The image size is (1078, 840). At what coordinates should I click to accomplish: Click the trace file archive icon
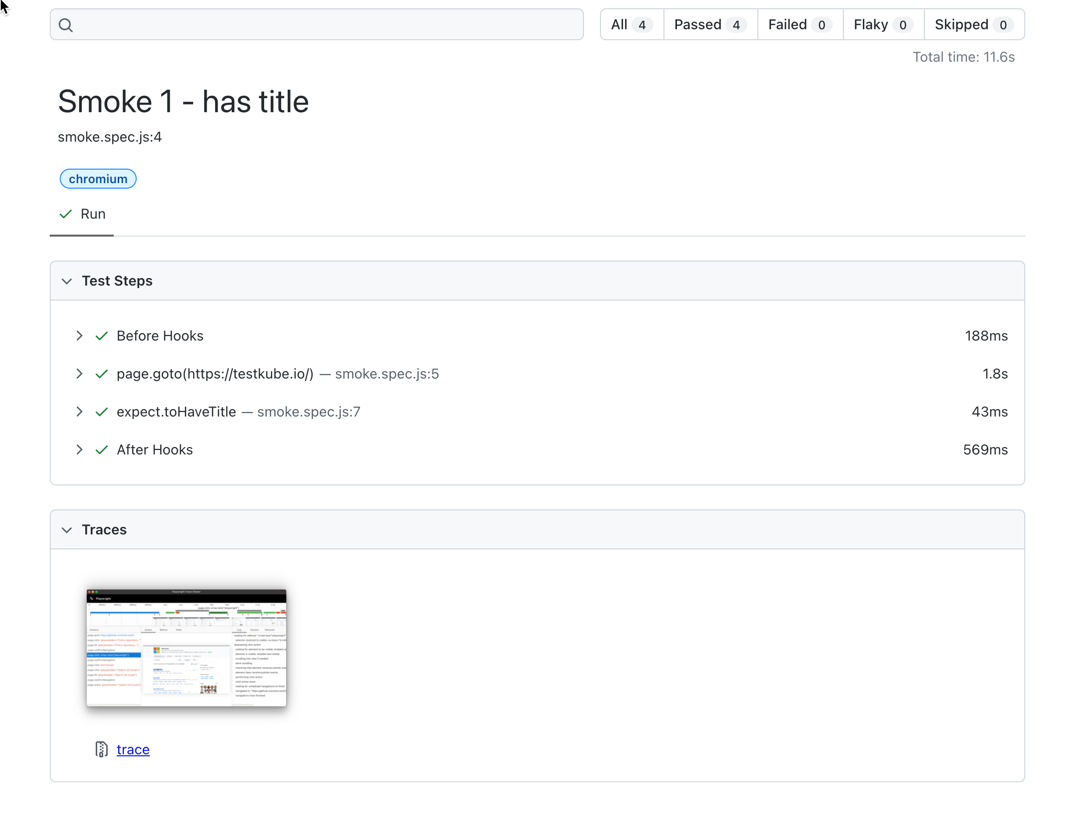[101, 749]
